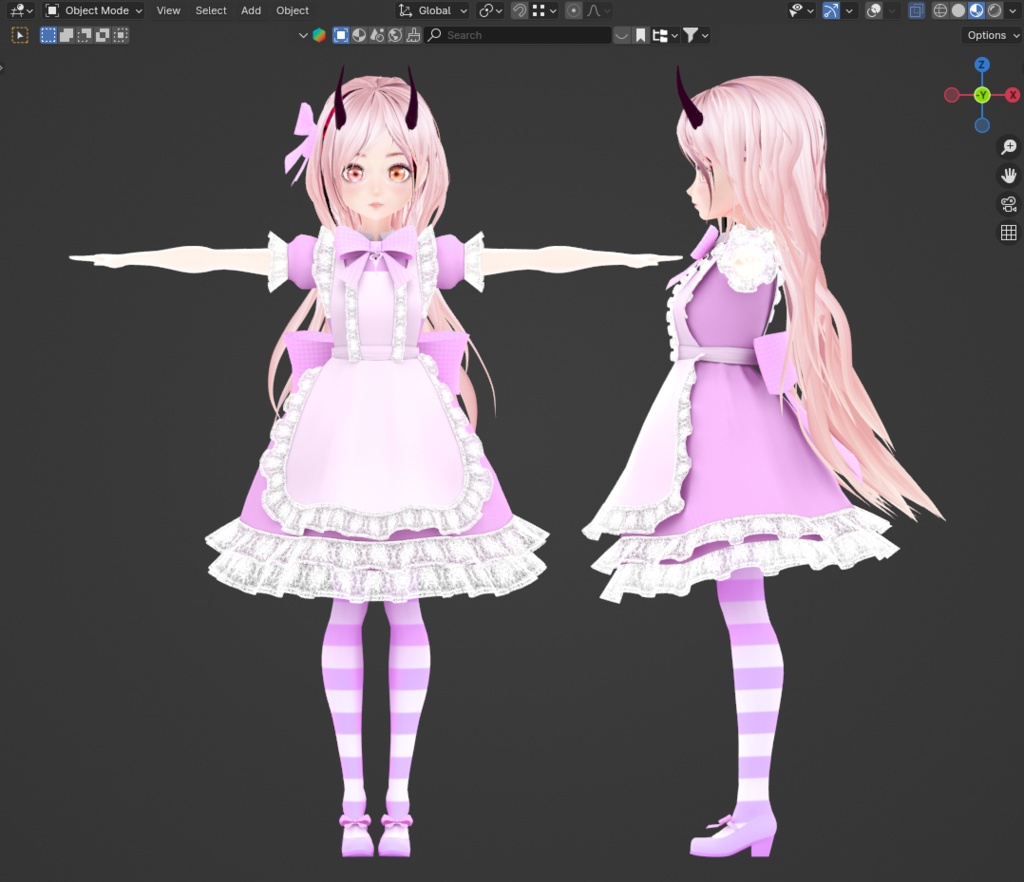Viewport: 1024px width, 882px height.
Task: Switch to solid viewport shading
Action: pos(958,10)
